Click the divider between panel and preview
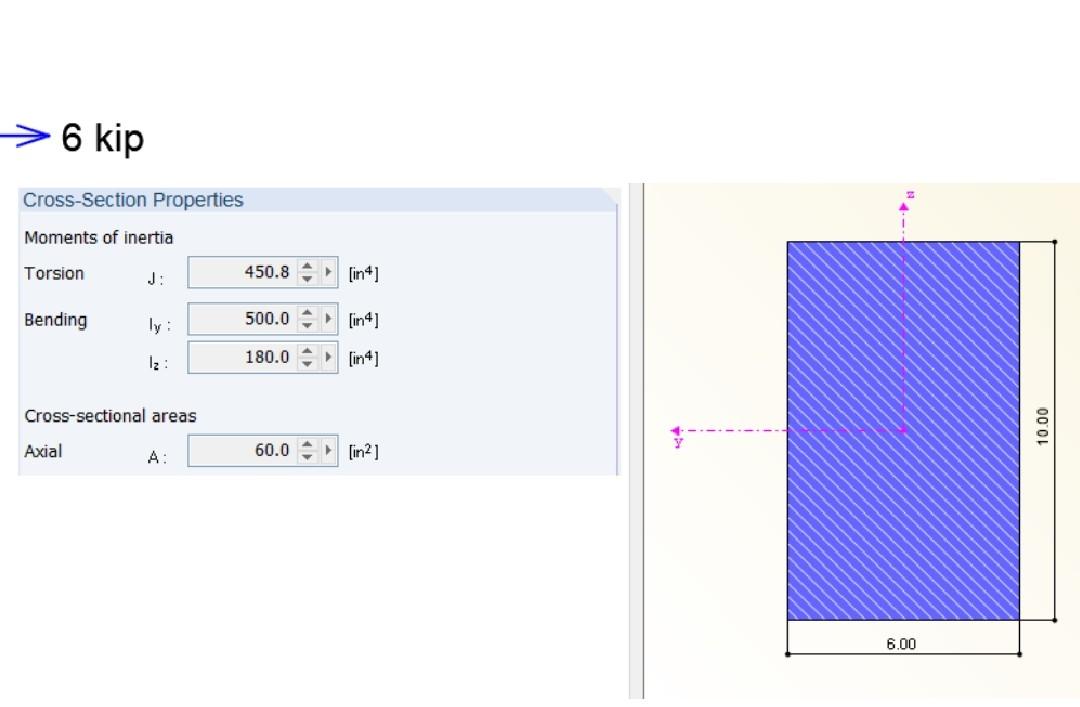This screenshot has height=707, width=1080. [635, 440]
